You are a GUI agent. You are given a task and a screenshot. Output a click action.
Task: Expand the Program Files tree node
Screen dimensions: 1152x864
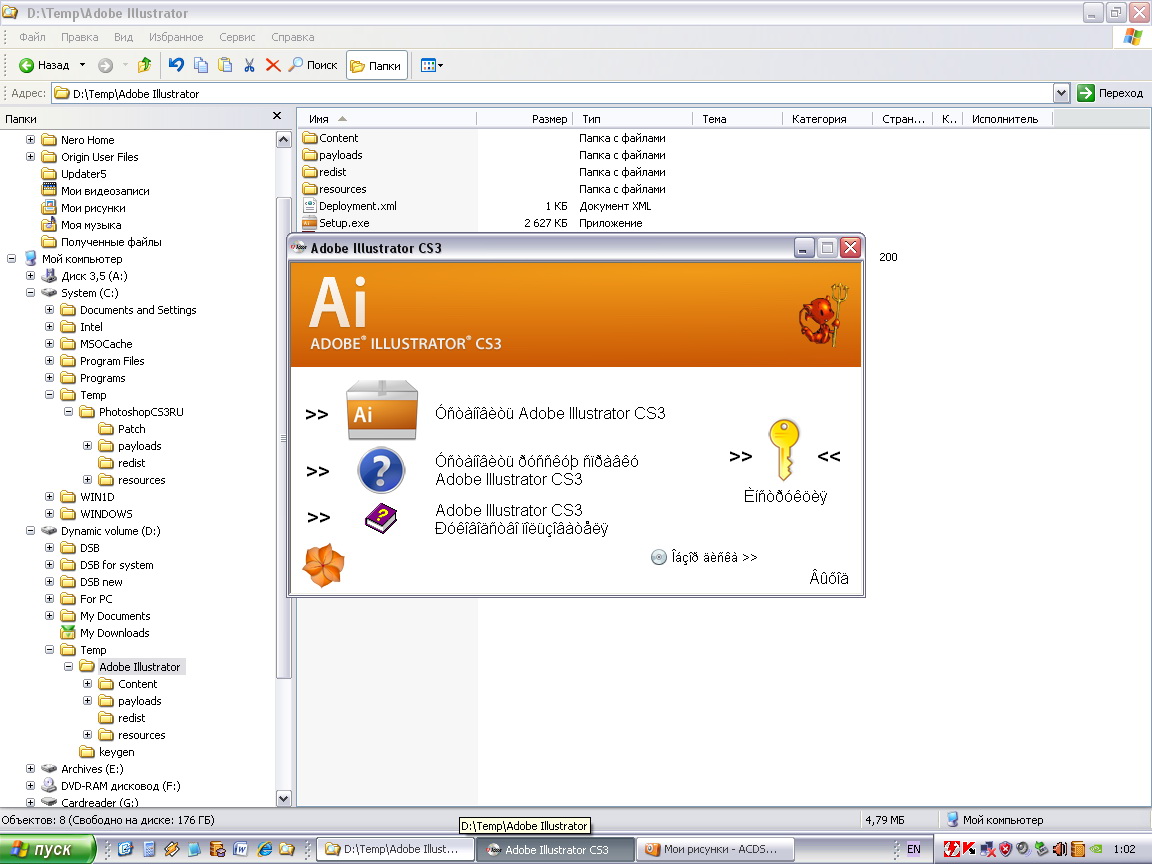click(49, 361)
